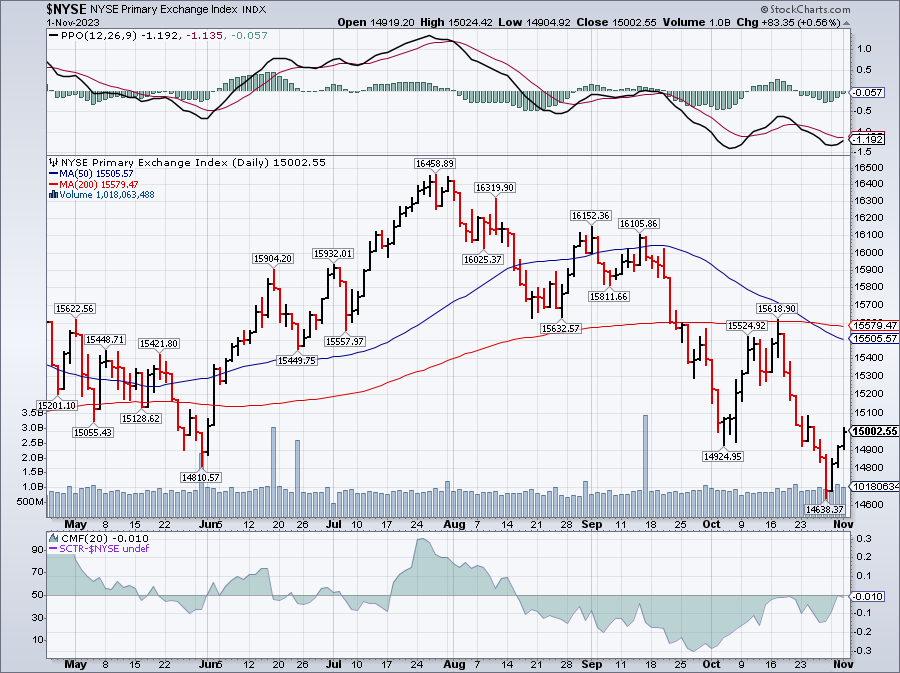The height and width of the screenshot is (673, 900).
Task: Click the red 15579.47 price axis tag
Action: (x=873, y=325)
